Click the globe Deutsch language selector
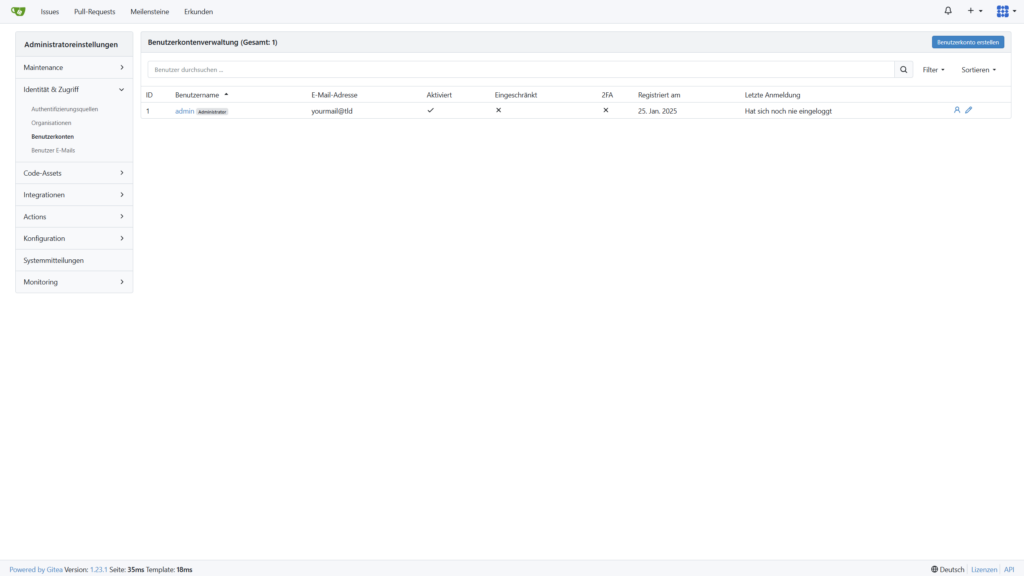Viewport: 1024px width, 576px height. pyautogui.click(x=948, y=569)
